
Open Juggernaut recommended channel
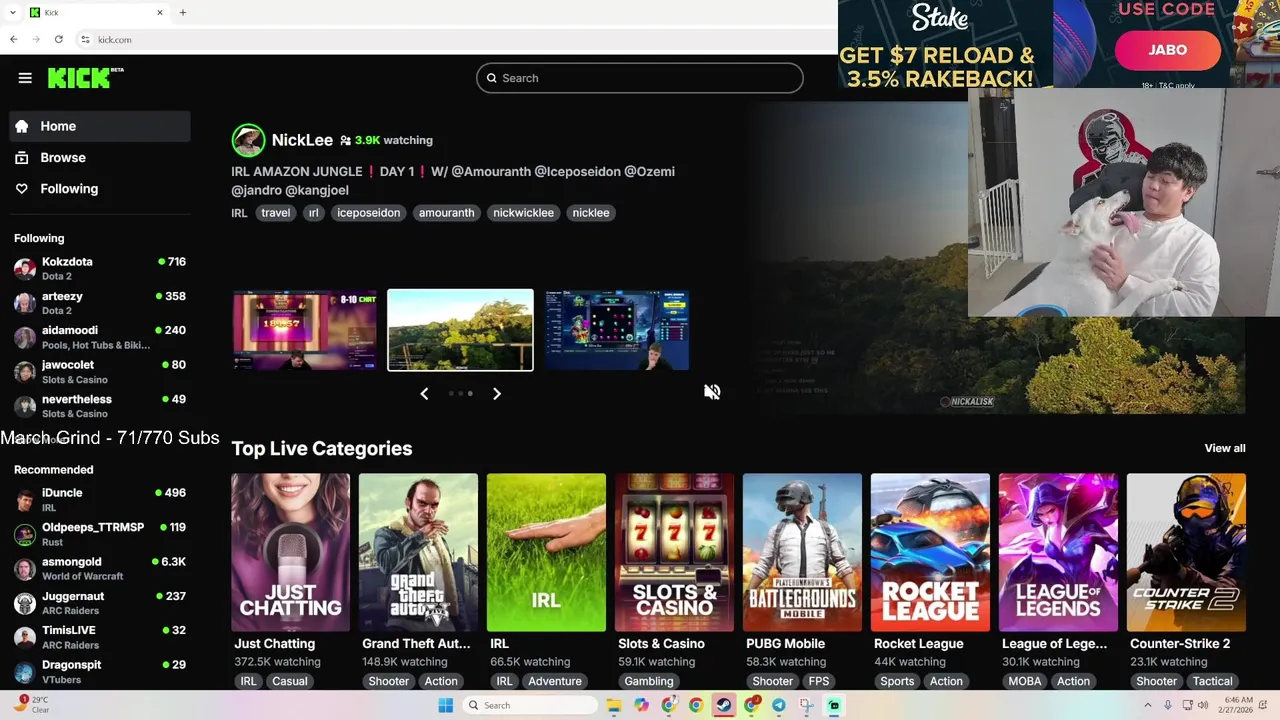coord(100,603)
